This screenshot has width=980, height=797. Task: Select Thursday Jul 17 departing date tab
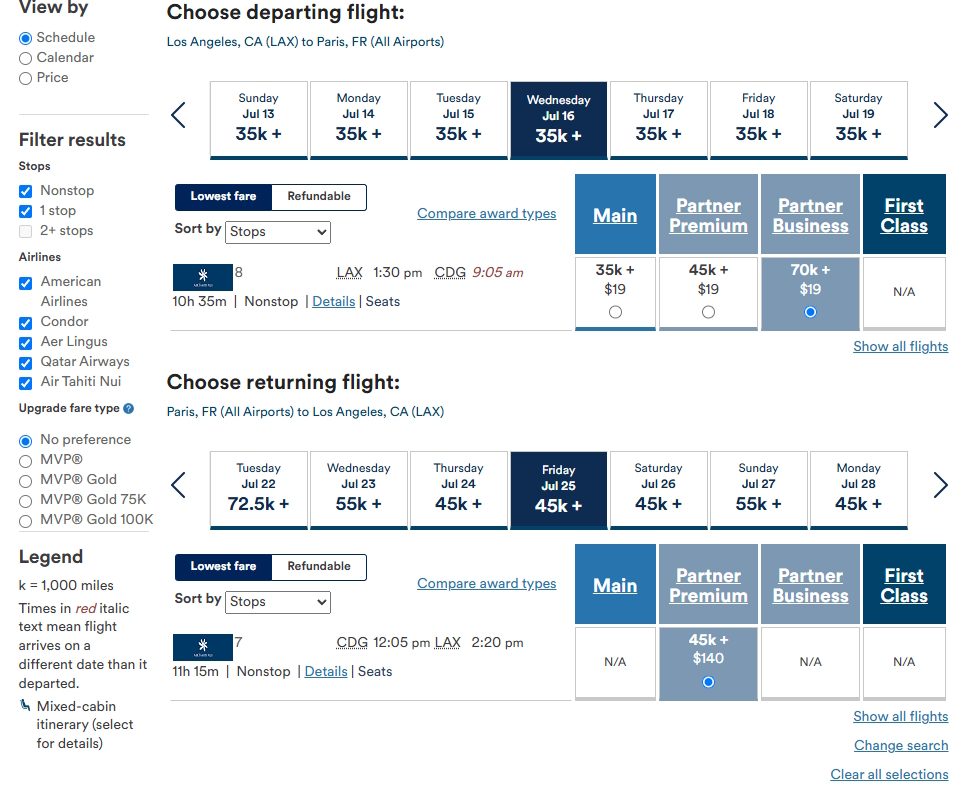point(659,120)
